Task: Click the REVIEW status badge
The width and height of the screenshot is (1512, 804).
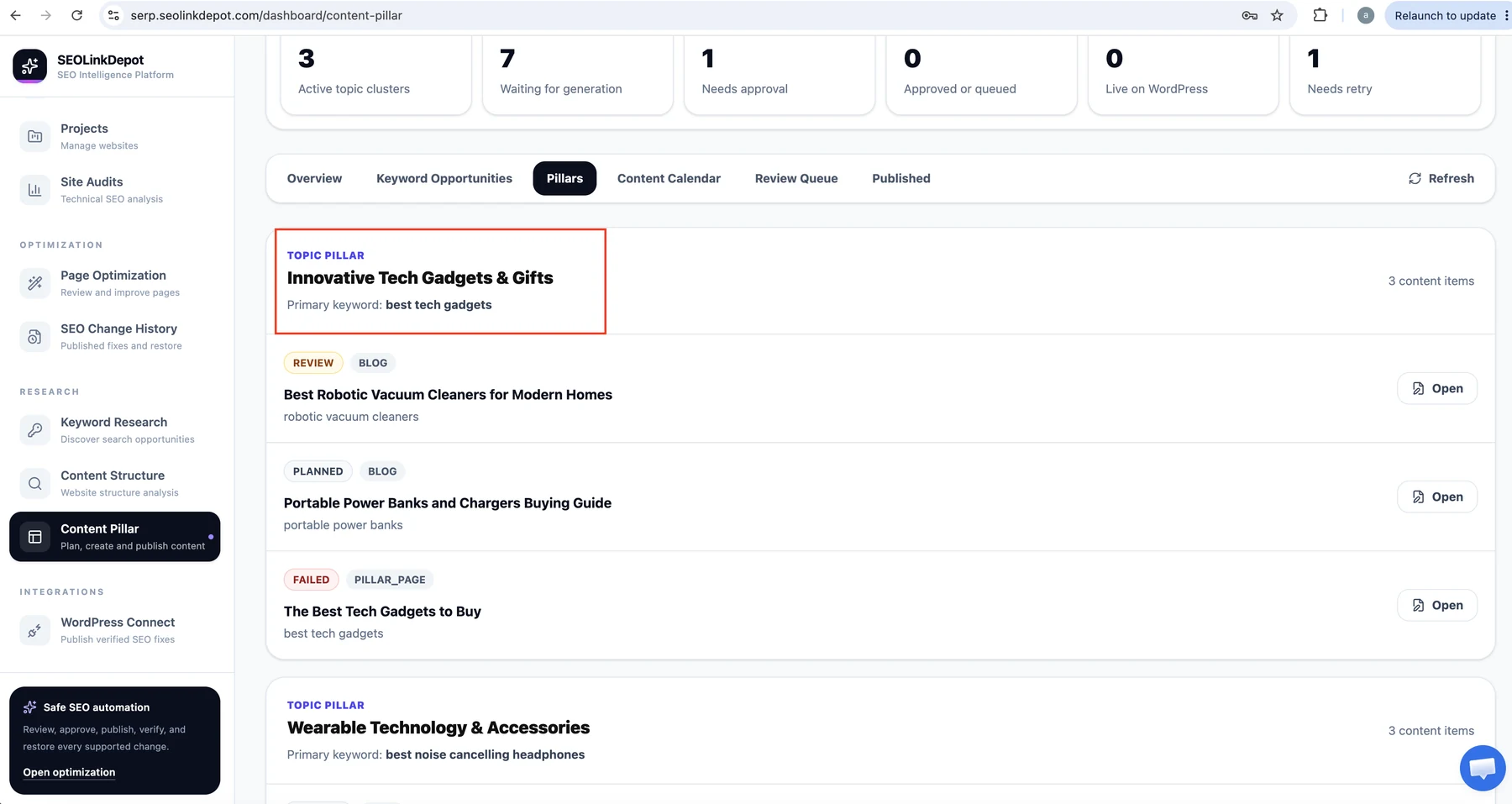Action: click(x=313, y=363)
